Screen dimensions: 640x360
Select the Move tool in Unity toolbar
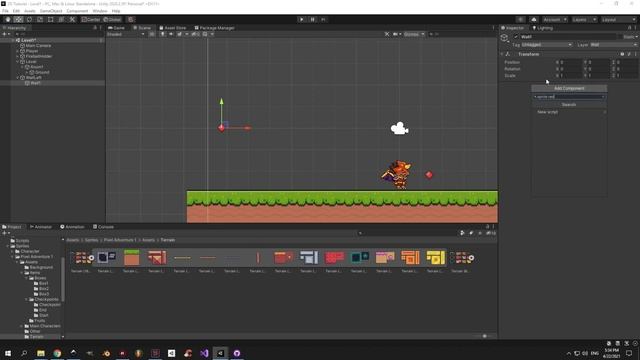[18, 20]
